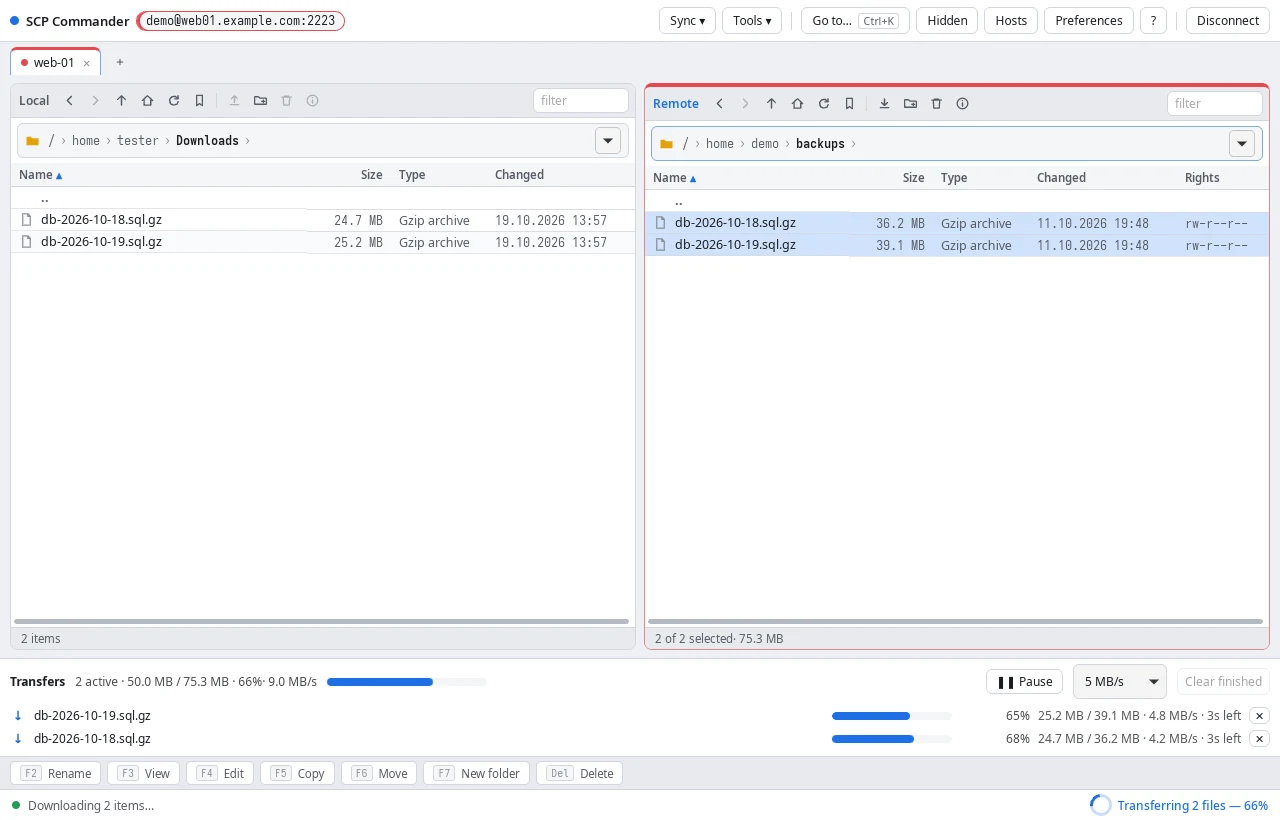The width and height of the screenshot is (1280, 820).
Task: Refresh the Remote panel listing
Action: tap(824, 103)
